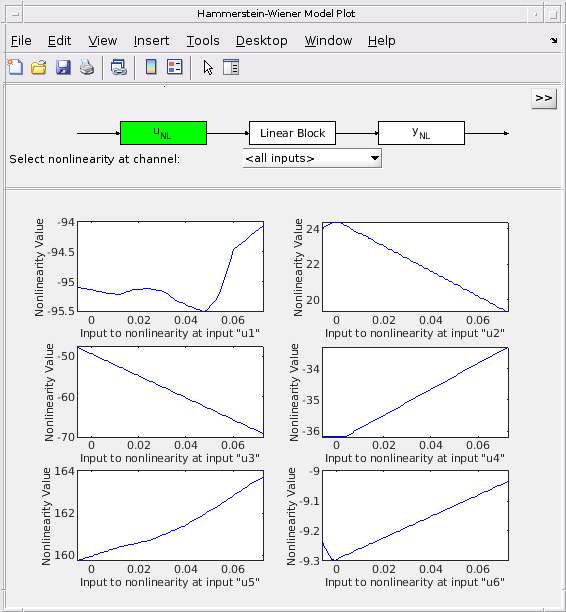This screenshot has height=612, width=566.
Task: Click the Link Plot icon
Action: click(x=119, y=67)
